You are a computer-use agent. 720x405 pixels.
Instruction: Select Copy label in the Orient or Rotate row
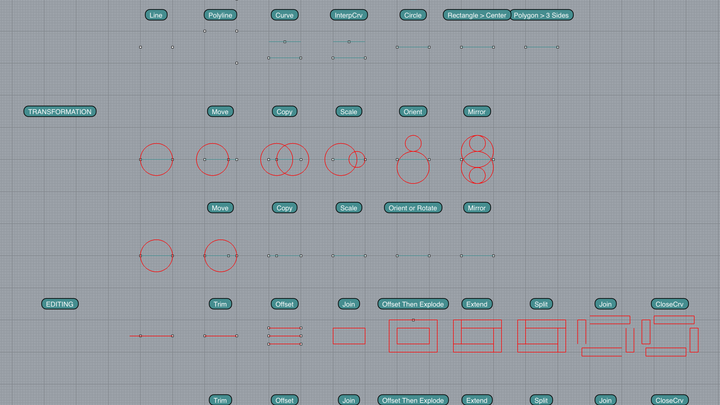[x=284, y=208]
